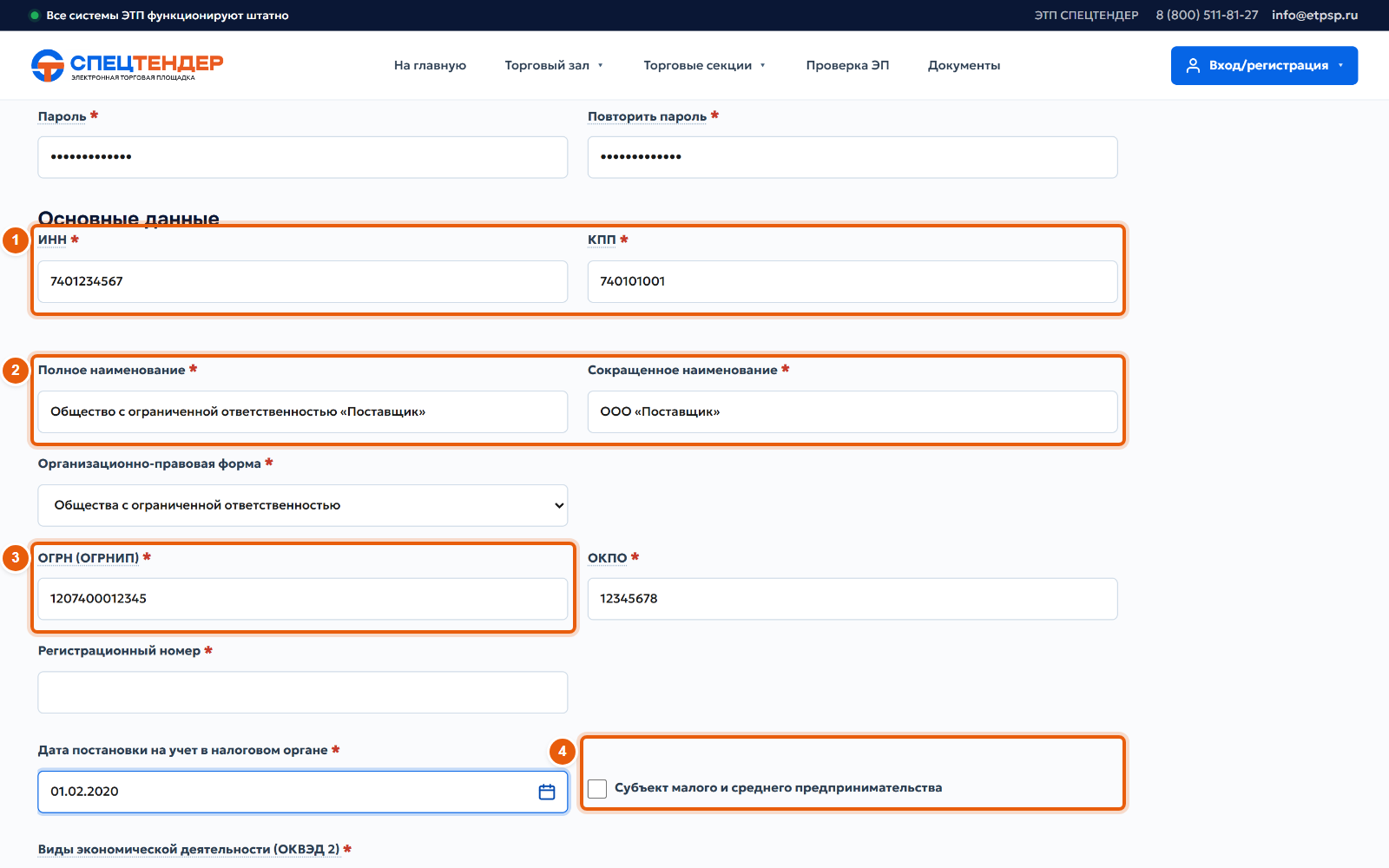Click the Виды экономической деятельности (ОКВЭД 2) label
Viewport: 1389px width, 868px height.
tap(188, 849)
